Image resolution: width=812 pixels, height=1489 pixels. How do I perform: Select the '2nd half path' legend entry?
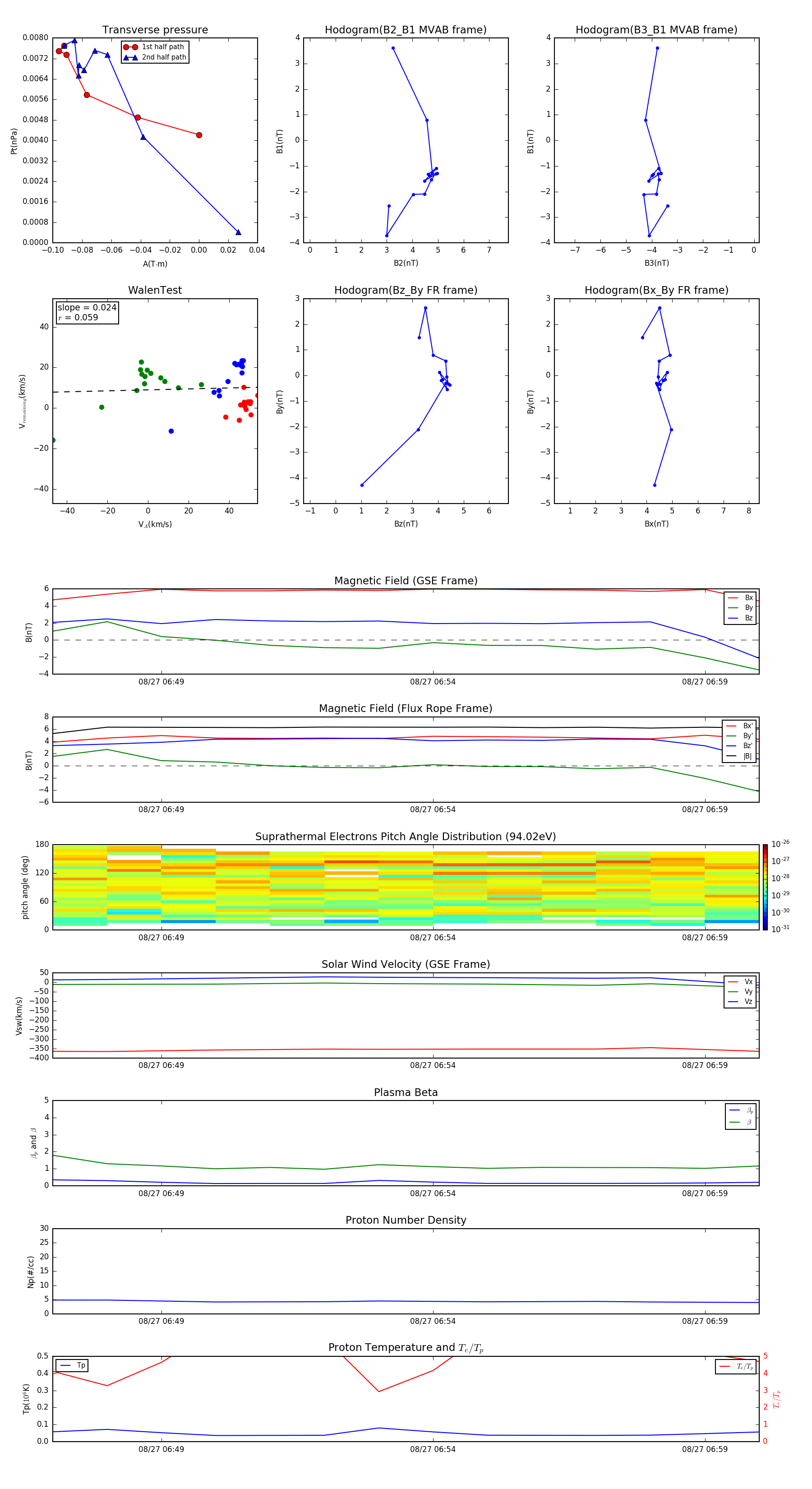[x=155, y=57]
